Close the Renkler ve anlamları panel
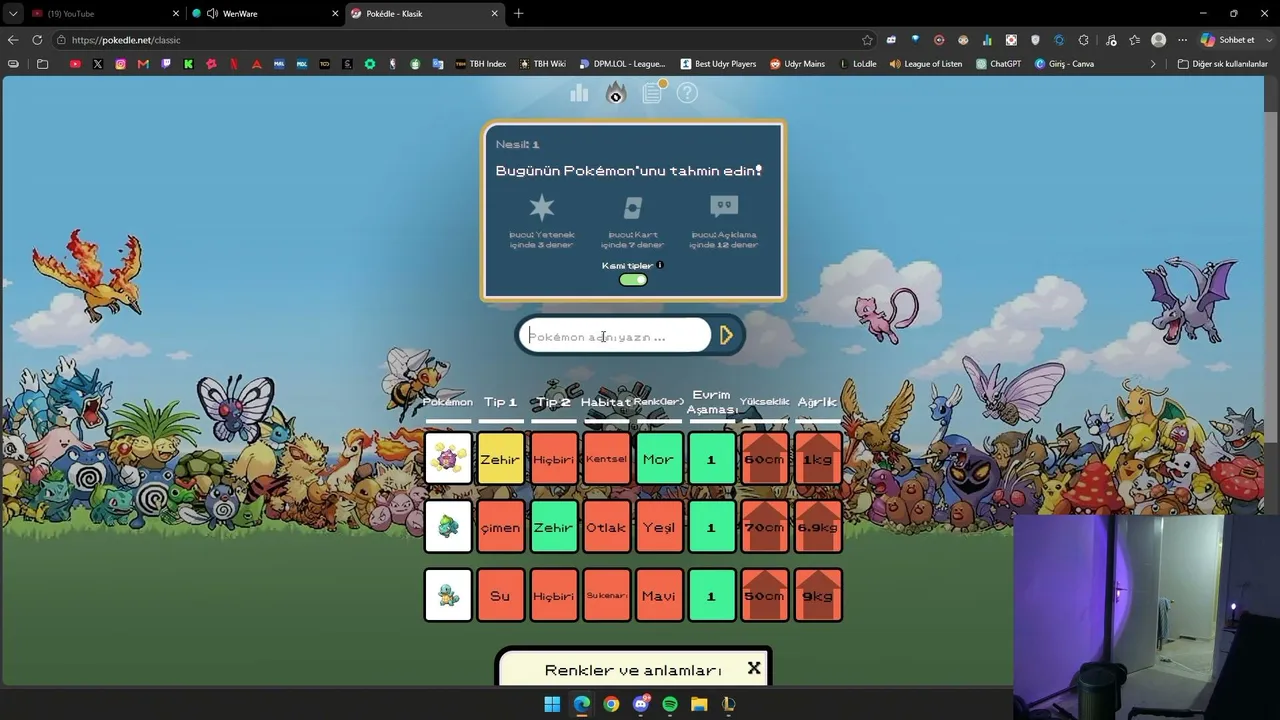The height and width of the screenshot is (720, 1280). pos(754,668)
